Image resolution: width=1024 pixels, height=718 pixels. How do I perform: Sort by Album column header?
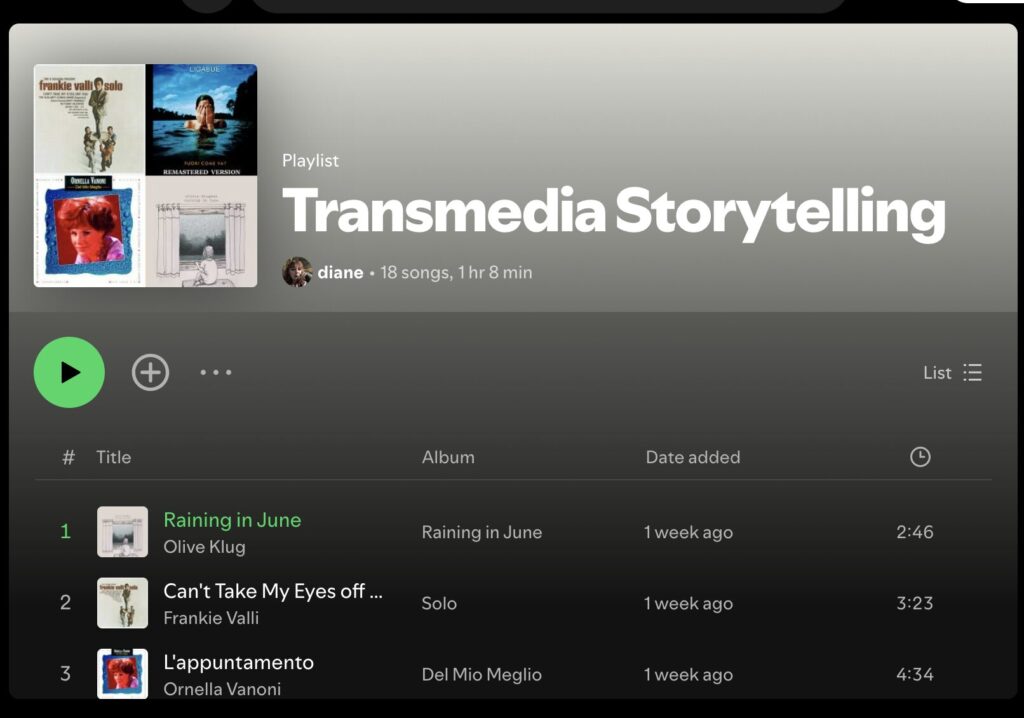click(448, 457)
